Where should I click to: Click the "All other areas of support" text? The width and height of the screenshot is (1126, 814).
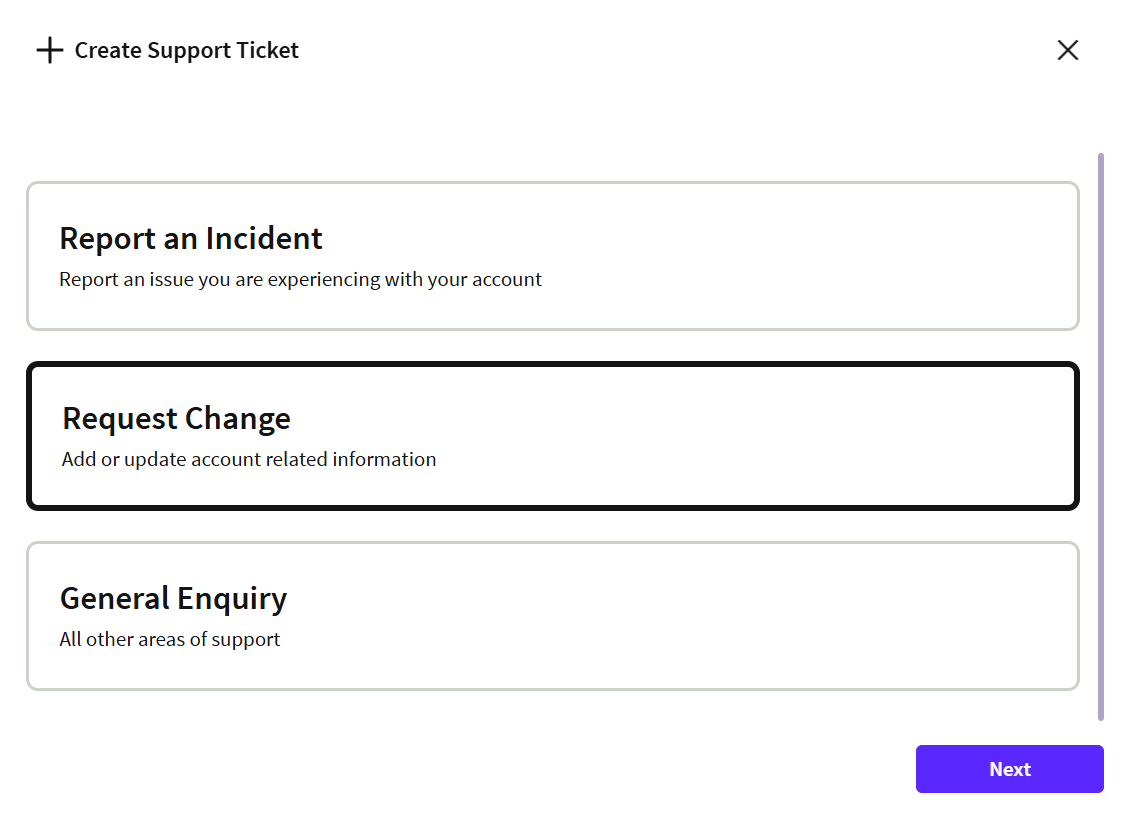170,640
